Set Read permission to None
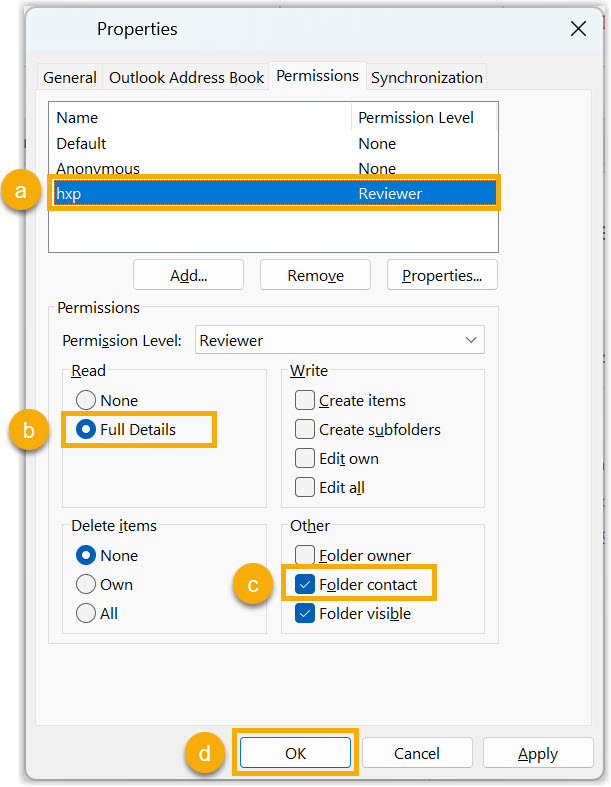This screenshot has width=611, height=787. pyautogui.click(x=87, y=400)
